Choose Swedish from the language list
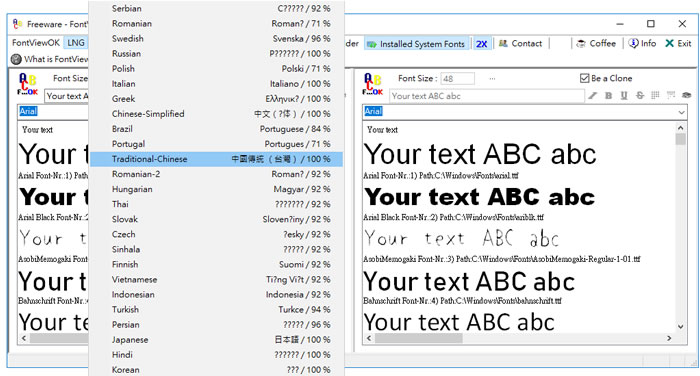The width and height of the screenshot is (700, 376). [217, 38]
